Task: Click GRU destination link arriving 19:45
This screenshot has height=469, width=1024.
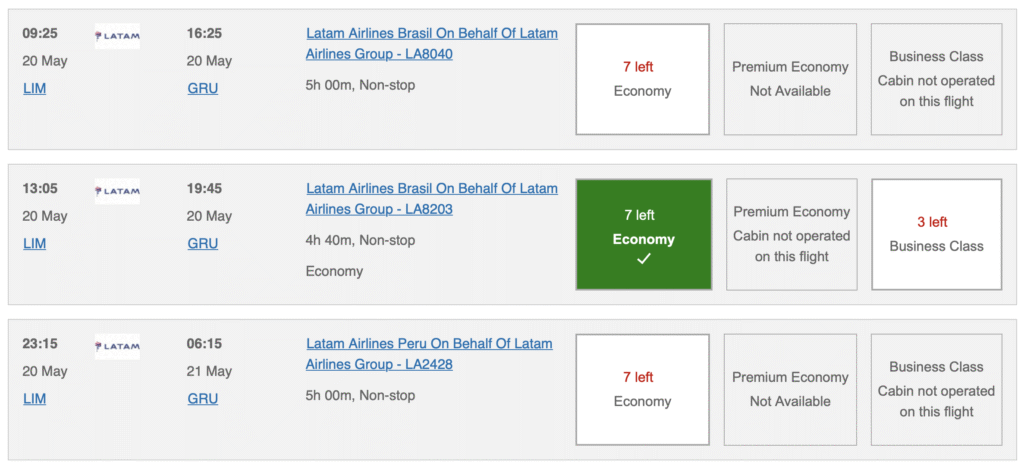Action: click(x=202, y=243)
